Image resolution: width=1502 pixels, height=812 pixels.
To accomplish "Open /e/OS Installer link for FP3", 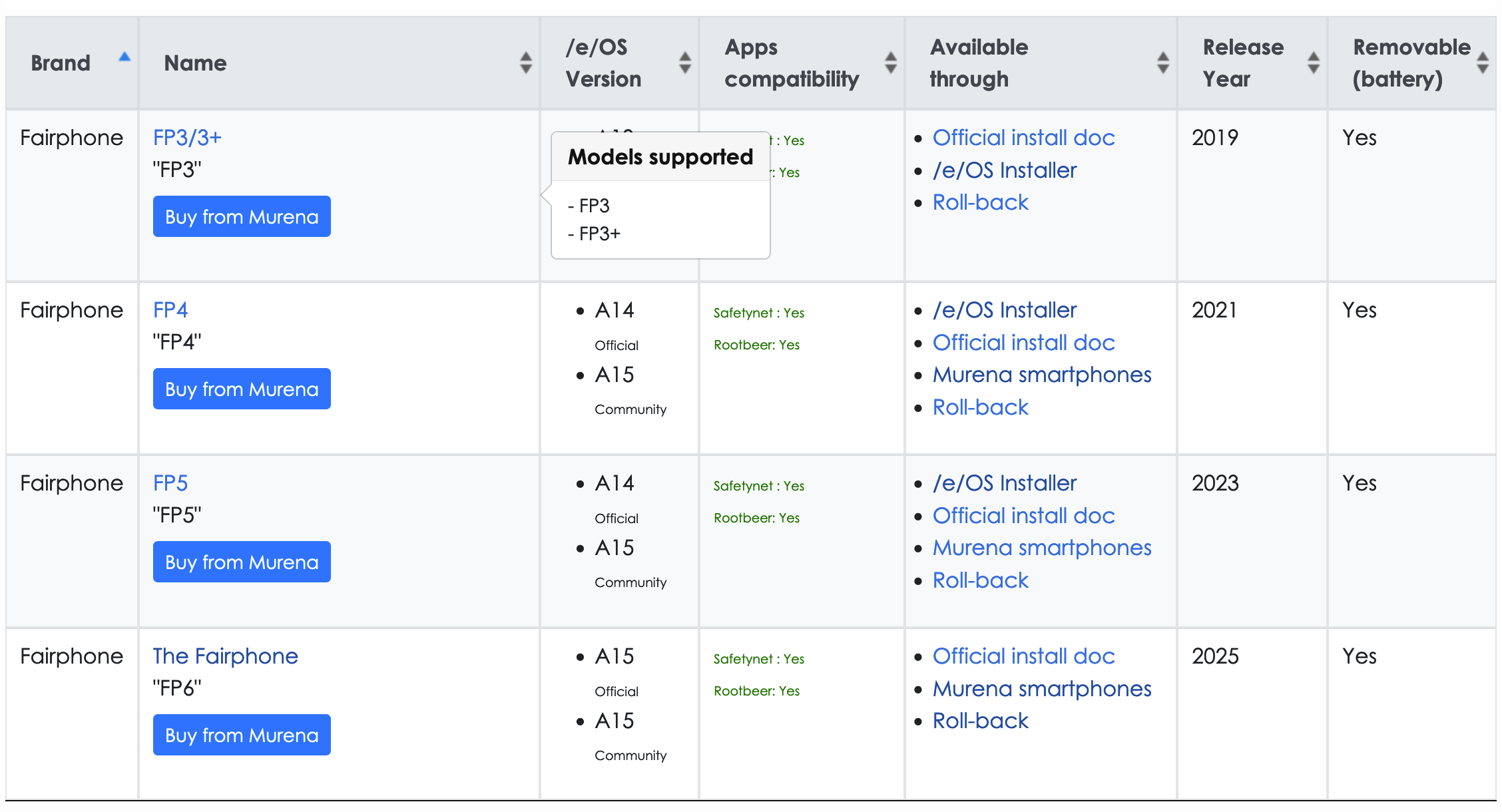I will [x=1005, y=170].
